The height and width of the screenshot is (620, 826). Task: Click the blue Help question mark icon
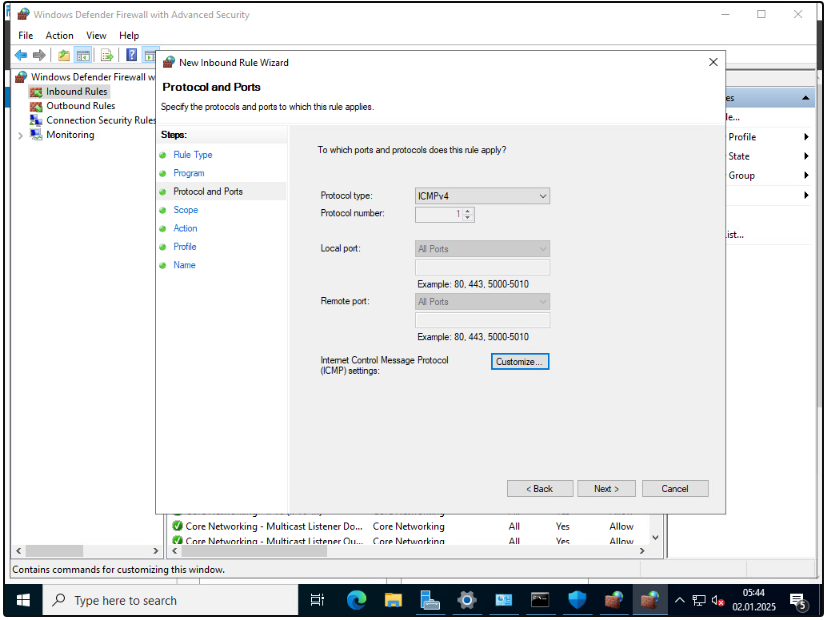click(x=132, y=55)
